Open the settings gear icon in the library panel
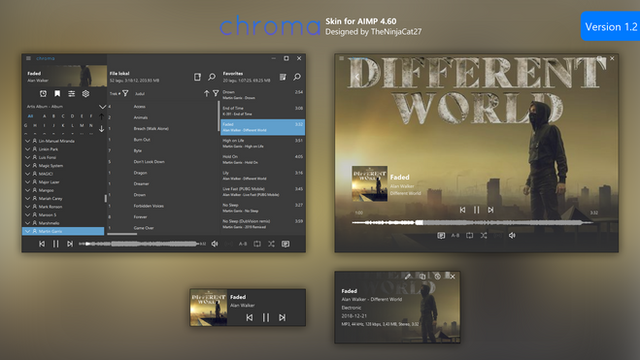640x360 pixels. [x=86, y=93]
